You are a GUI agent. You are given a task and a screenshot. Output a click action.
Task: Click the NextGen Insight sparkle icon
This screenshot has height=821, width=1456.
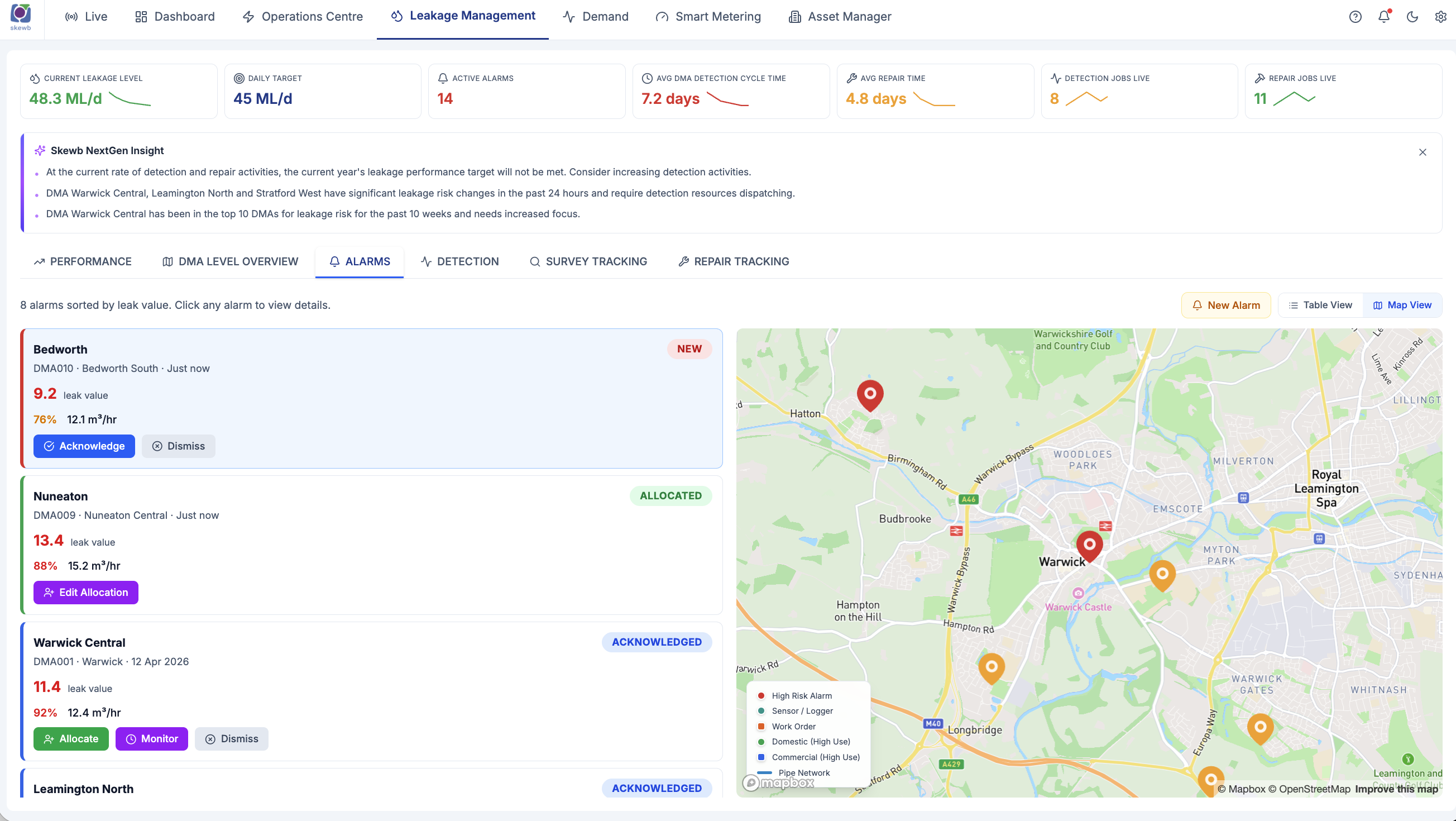point(40,150)
